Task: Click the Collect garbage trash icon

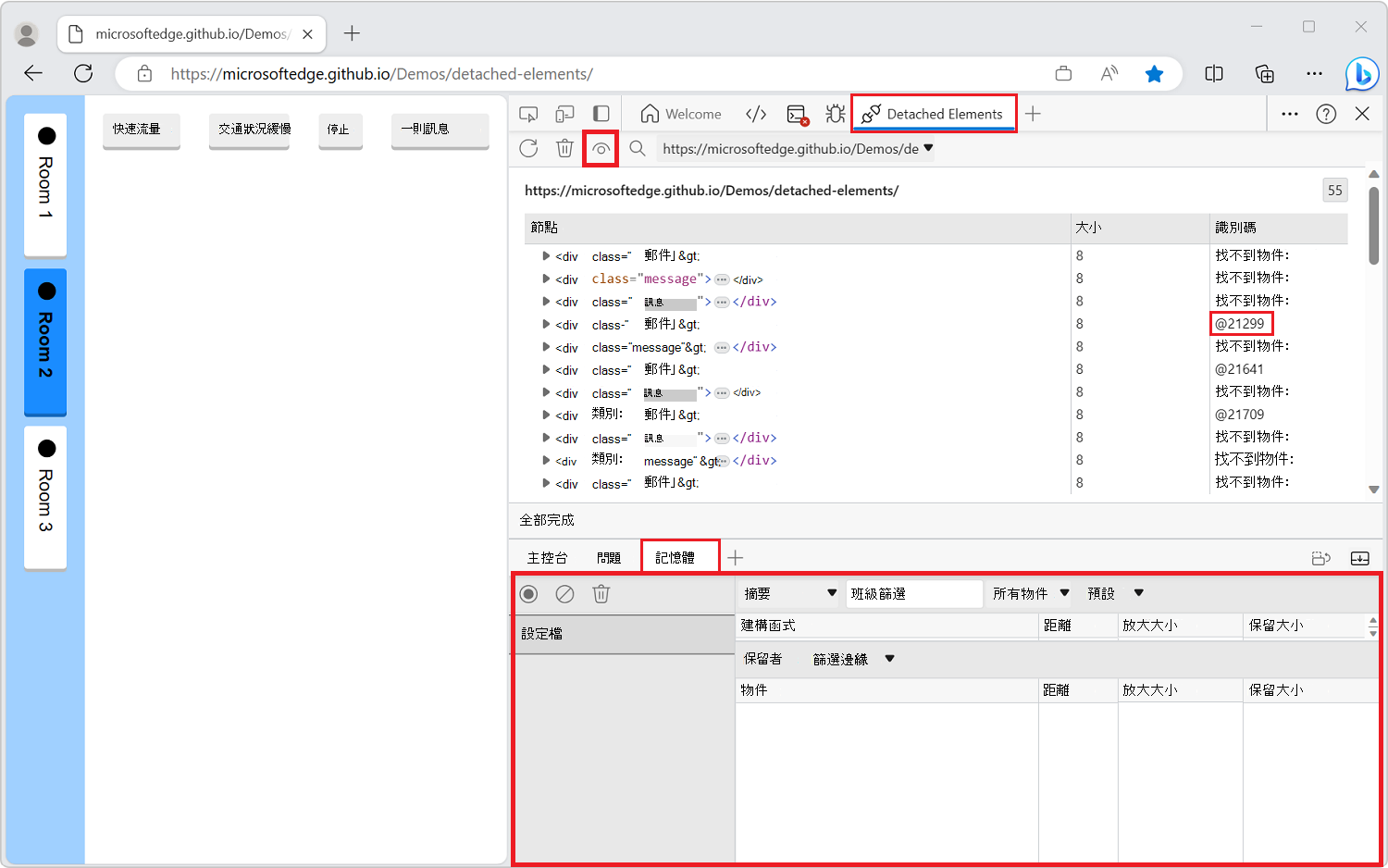Action: [564, 148]
